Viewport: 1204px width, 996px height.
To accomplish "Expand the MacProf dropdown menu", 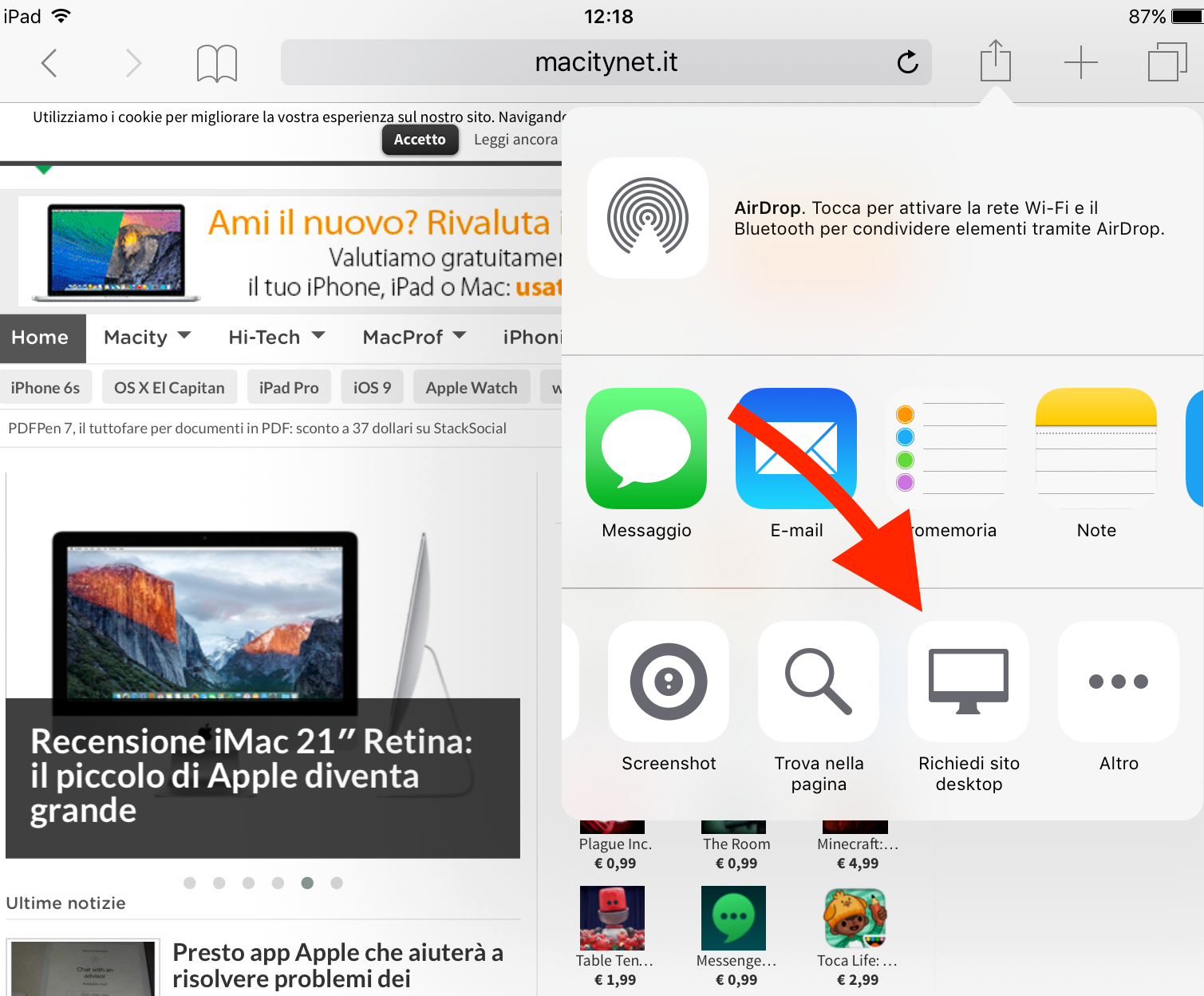I will tap(414, 338).
